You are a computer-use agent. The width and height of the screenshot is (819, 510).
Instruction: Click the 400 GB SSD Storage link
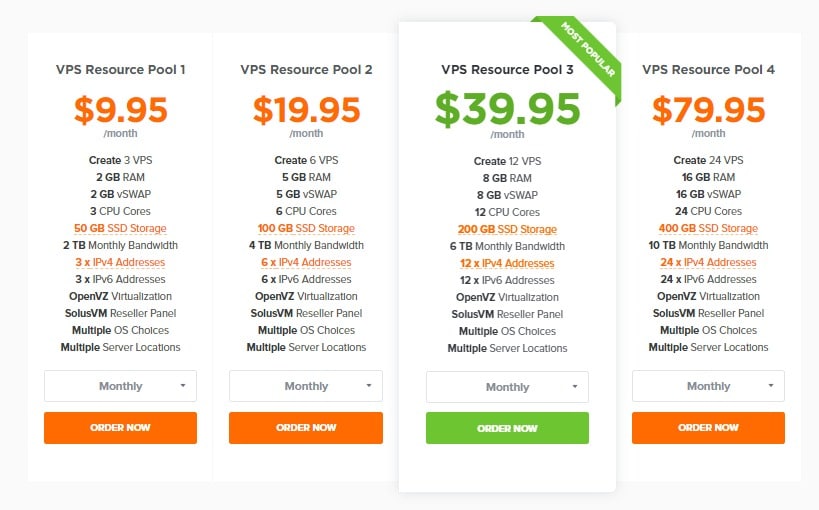[x=708, y=228]
